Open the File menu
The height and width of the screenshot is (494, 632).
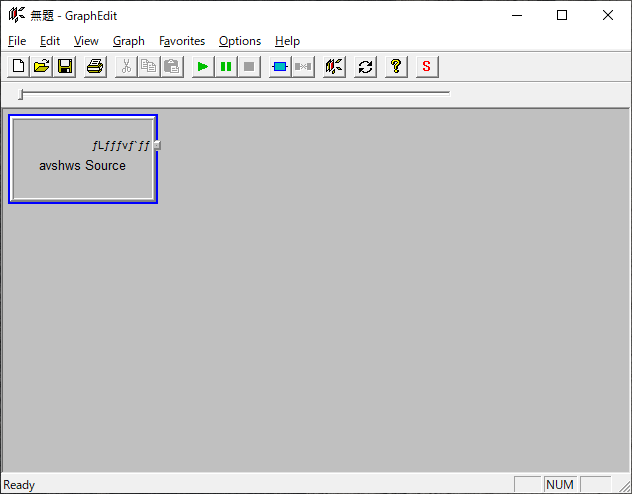(17, 41)
